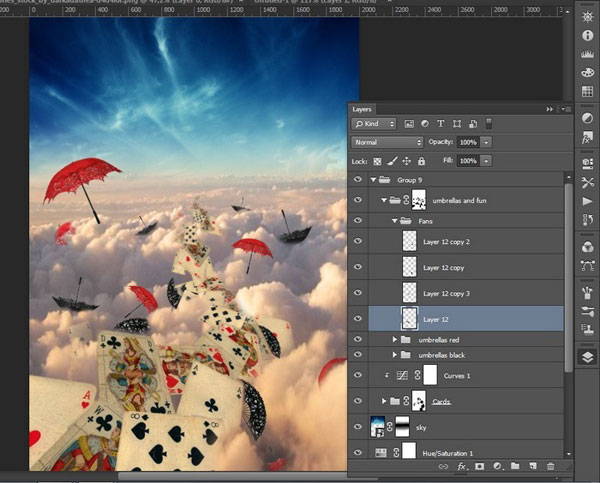Open the Fill slider dropdown arrow
Viewport: 600px width, 483px height.
coord(486,161)
